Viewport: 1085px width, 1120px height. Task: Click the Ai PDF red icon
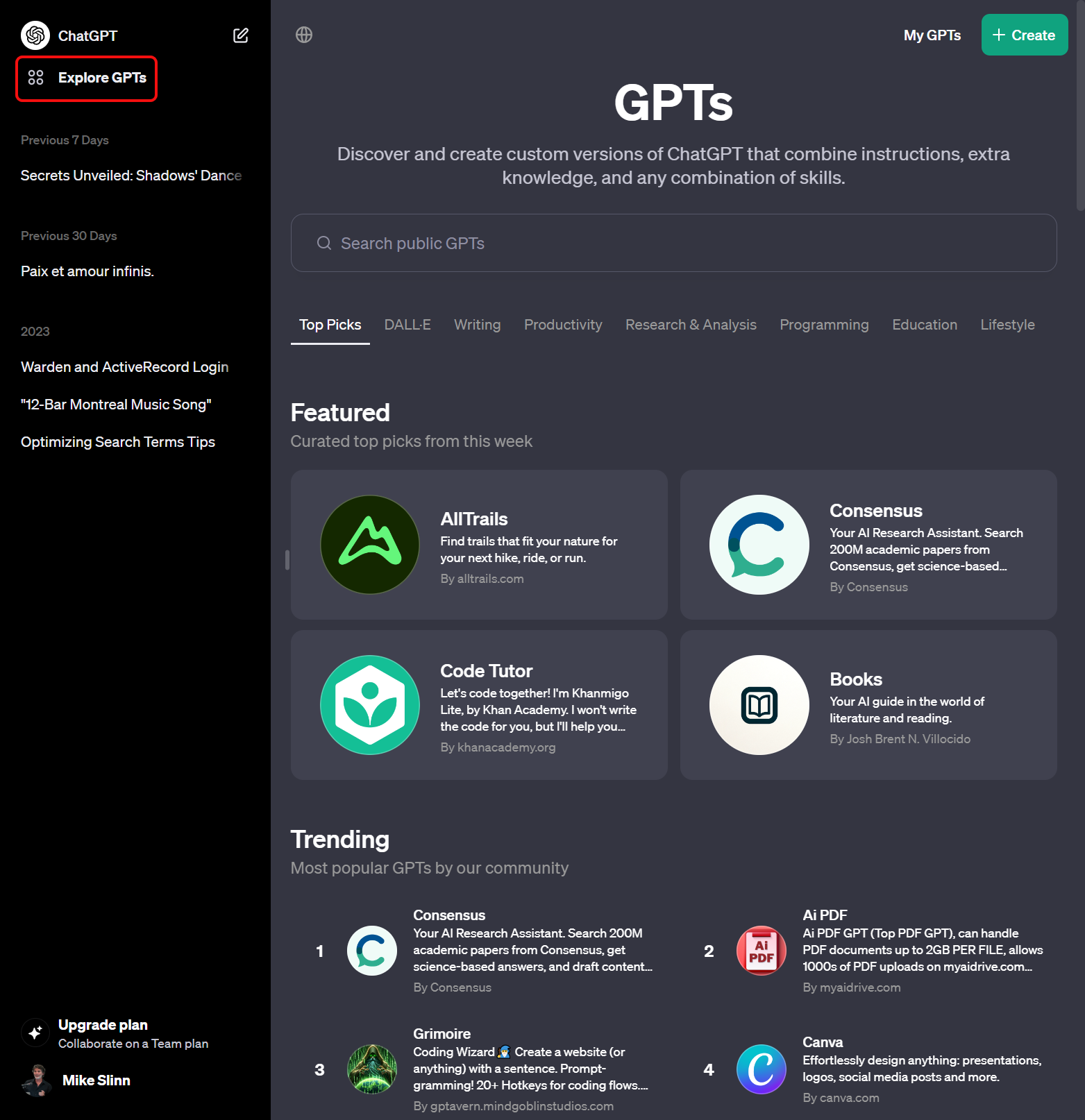[x=761, y=951]
